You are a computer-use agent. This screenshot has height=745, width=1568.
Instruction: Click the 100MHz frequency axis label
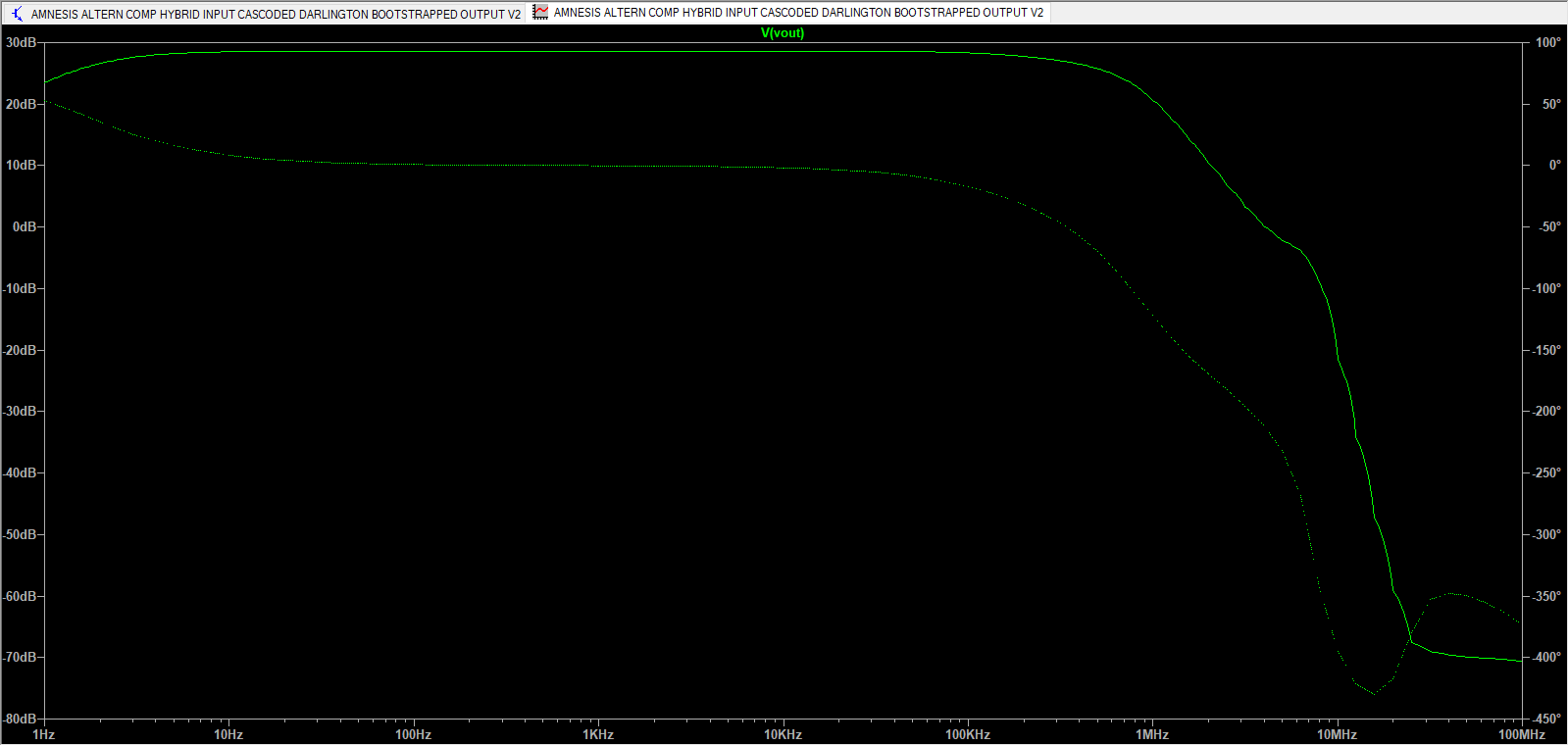(x=1521, y=734)
